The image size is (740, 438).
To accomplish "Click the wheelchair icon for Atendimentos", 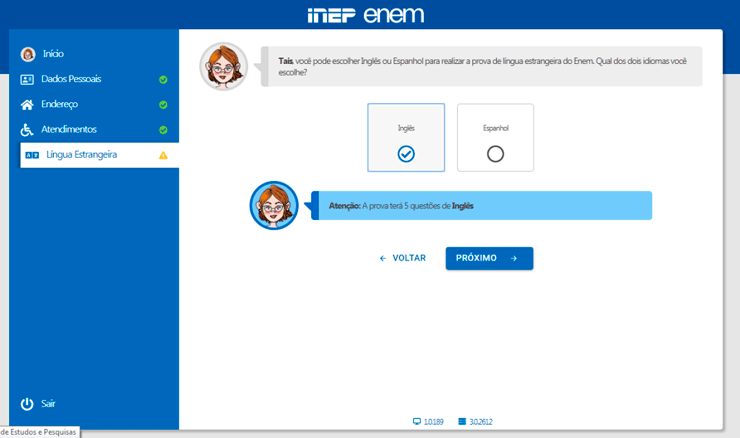I will pos(27,130).
